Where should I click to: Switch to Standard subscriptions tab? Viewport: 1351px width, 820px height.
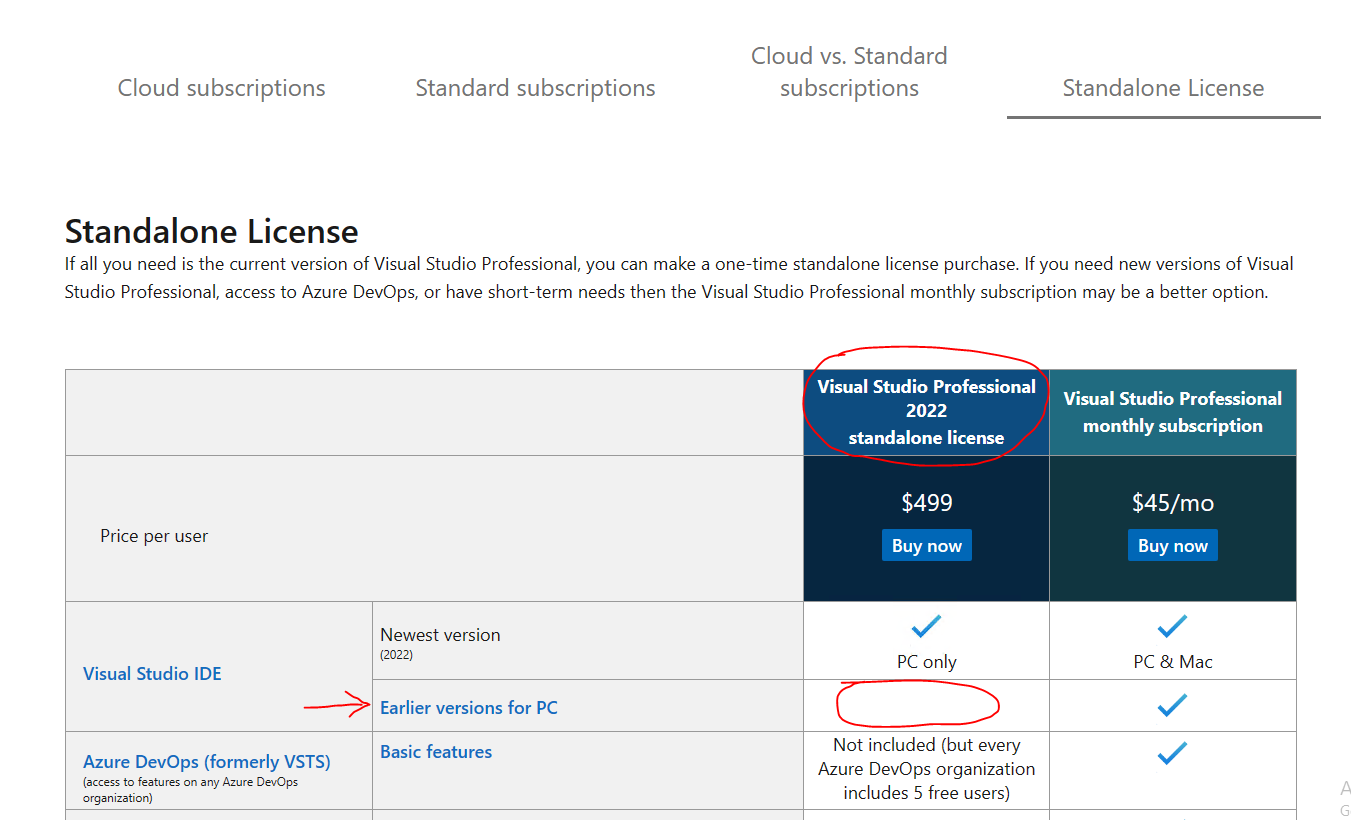click(x=535, y=88)
